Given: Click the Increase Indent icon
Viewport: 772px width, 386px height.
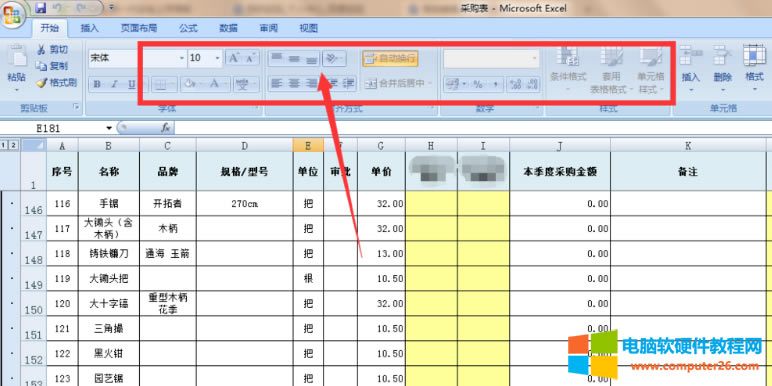Looking at the screenshot, I should point(349,84).
